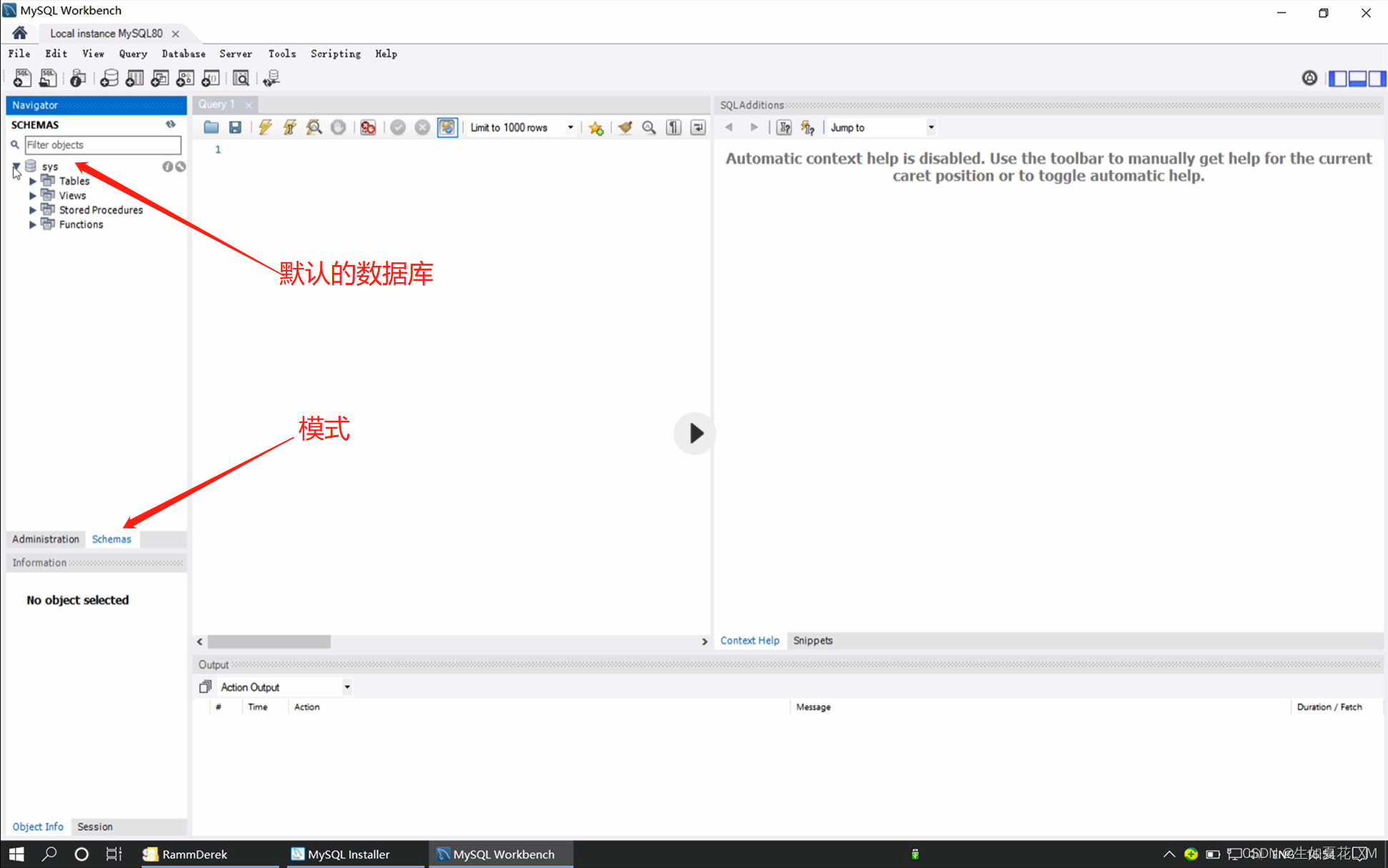The image size is (1388, 868).
Task: Click the Snippets tab in SQL Additions
Action: point(812,640)
